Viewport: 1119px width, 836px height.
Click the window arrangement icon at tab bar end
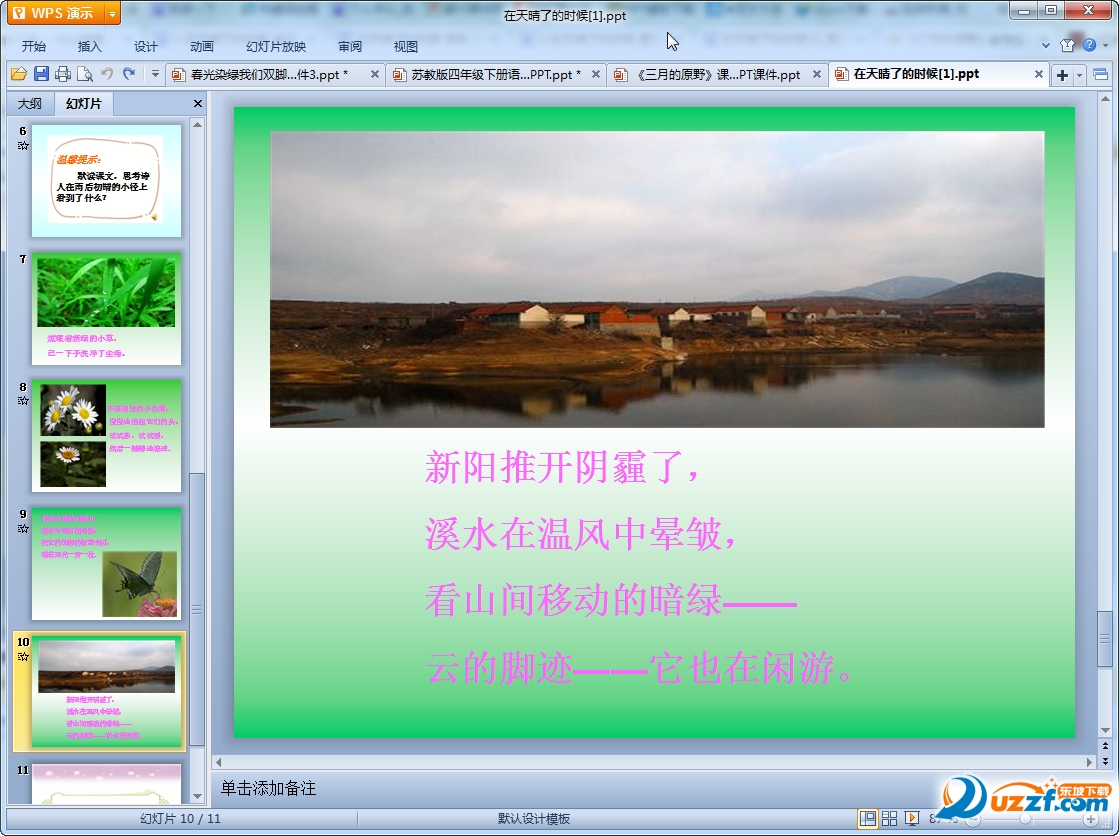(1100, 74)
